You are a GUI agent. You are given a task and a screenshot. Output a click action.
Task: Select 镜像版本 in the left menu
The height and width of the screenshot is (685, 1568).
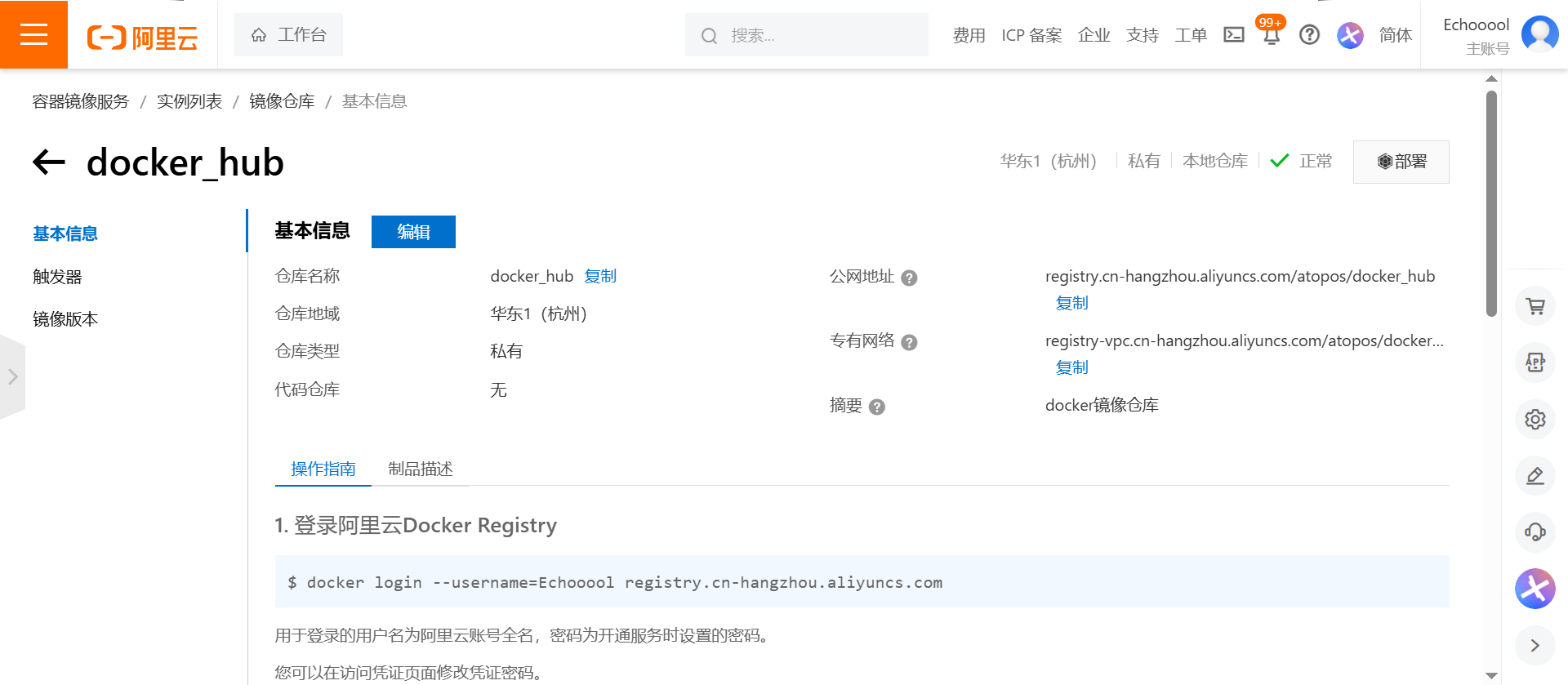coord(65,319)
